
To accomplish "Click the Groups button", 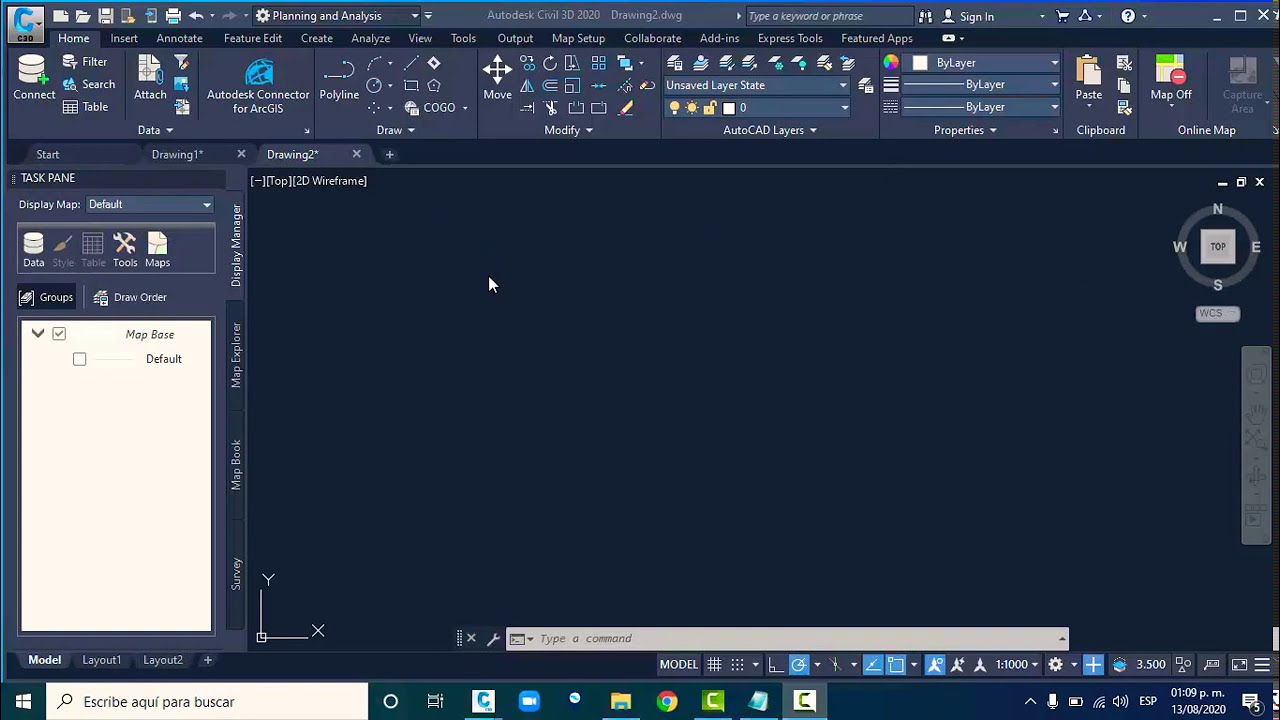I will pos(47,297).
